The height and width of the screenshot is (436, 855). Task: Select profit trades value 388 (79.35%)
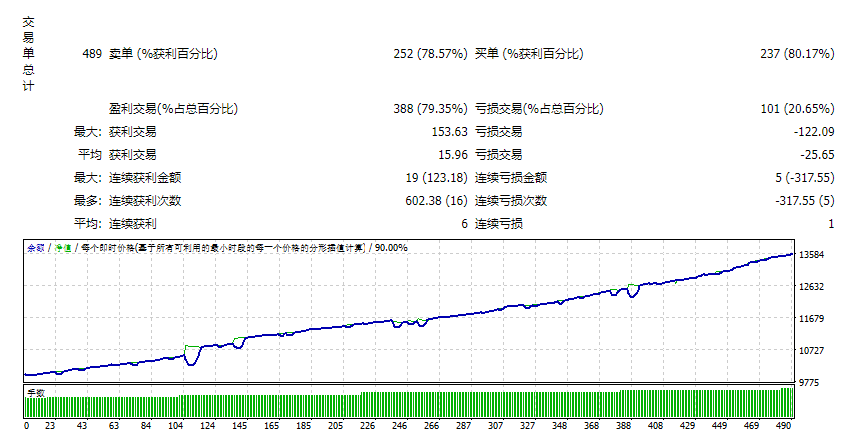tap(430, 108)
